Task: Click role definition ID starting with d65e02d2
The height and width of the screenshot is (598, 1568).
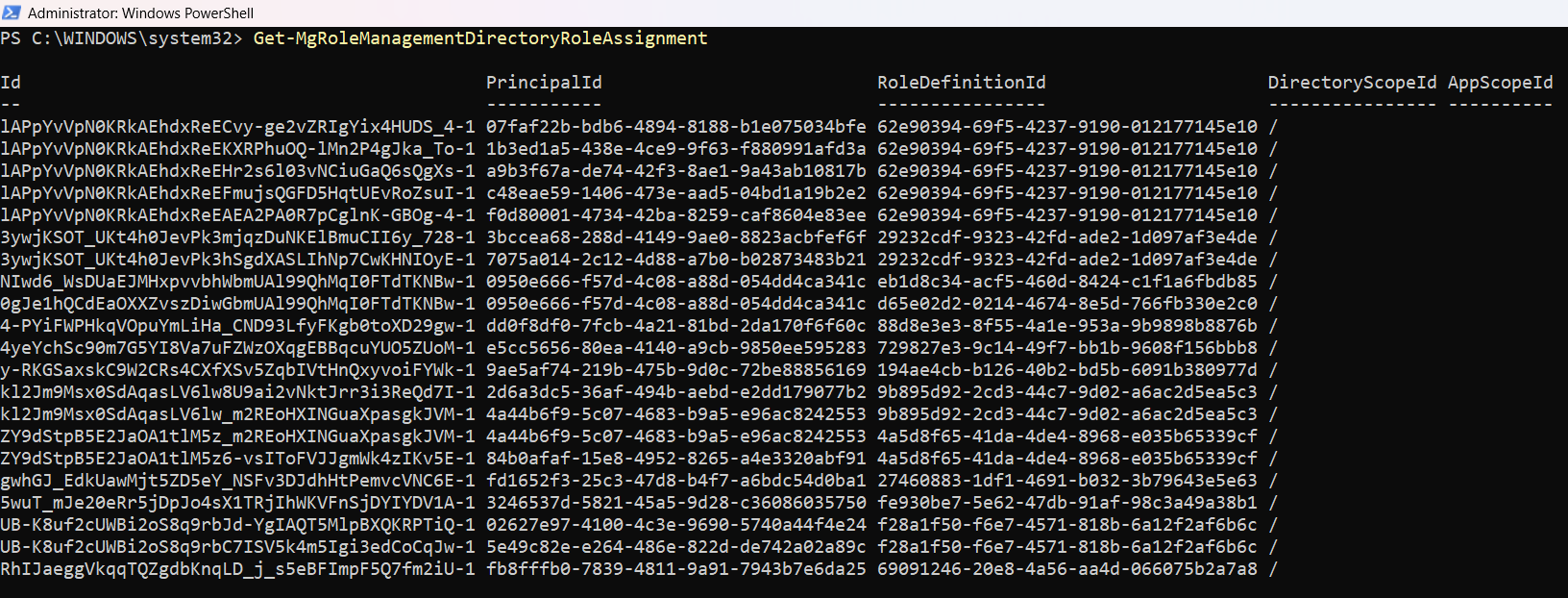Action: pos(1066,304)
